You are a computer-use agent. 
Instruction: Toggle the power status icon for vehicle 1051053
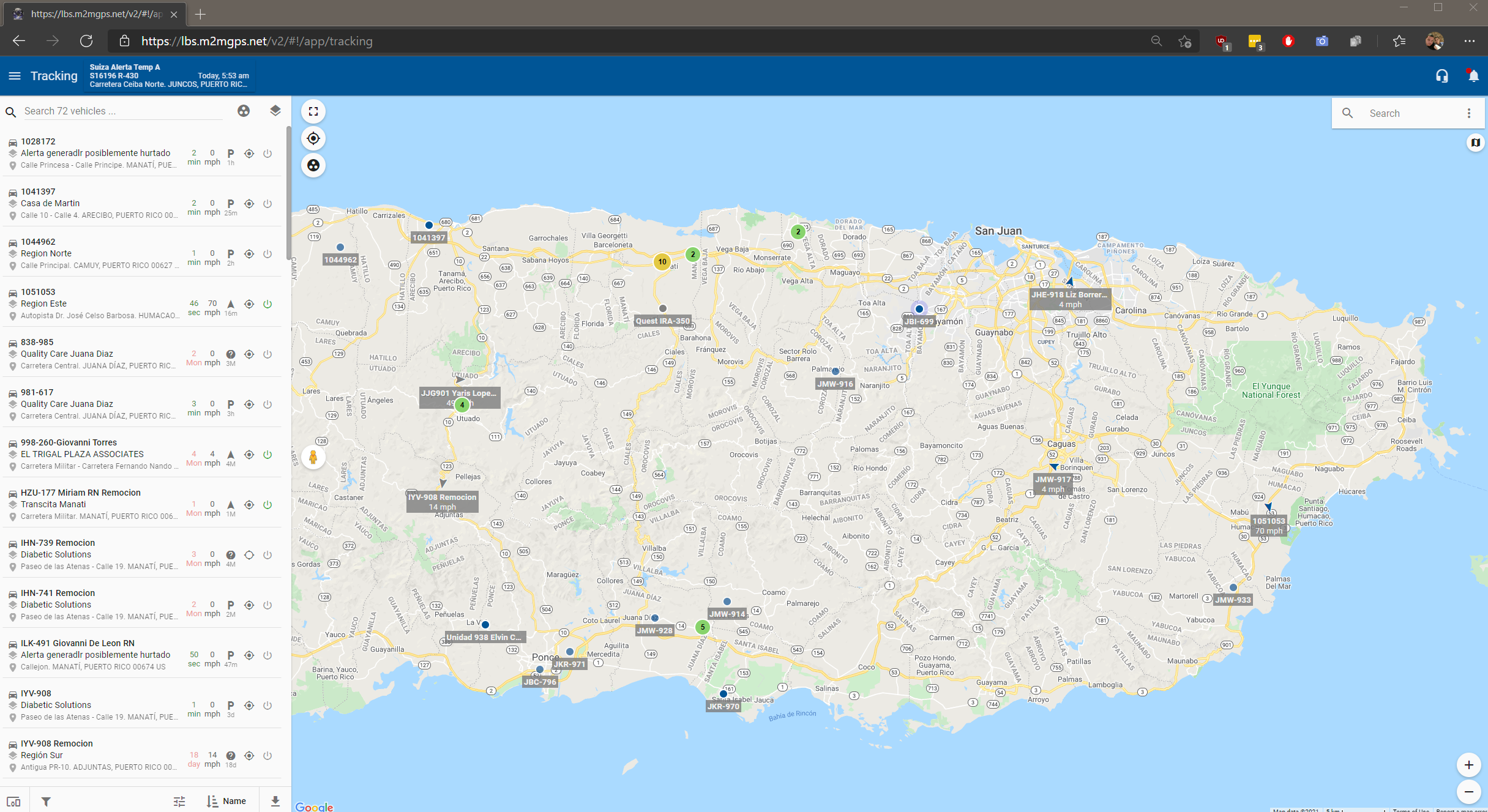click(267, 304)
